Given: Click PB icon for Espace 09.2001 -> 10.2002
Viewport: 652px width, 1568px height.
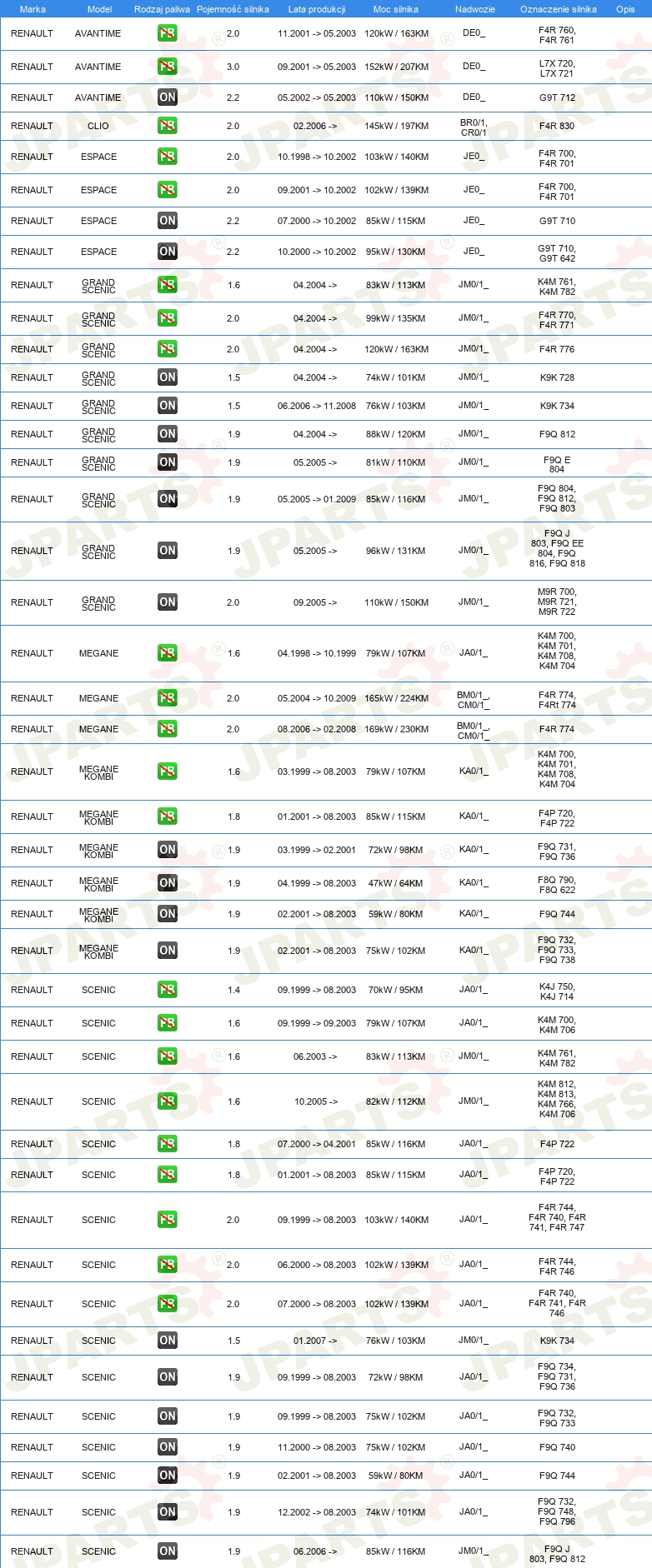Looking at the screenshot, I should tap(168, 190).
